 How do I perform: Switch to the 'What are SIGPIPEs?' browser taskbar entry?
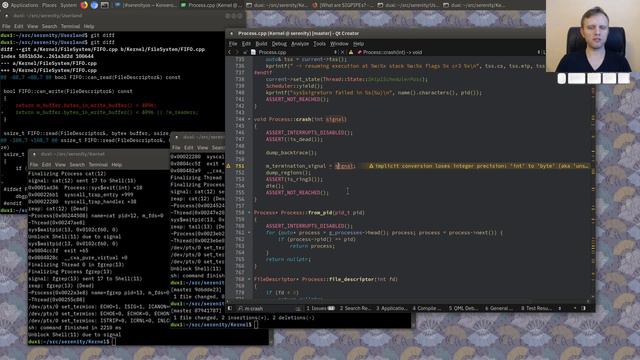point(342,5)
